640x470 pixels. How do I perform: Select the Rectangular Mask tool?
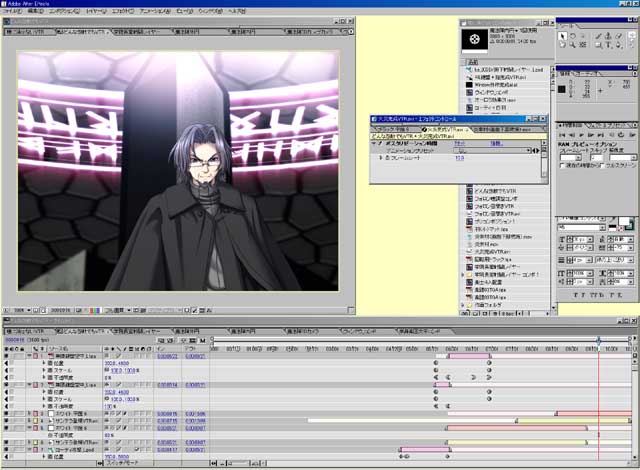tap(598, 45)
